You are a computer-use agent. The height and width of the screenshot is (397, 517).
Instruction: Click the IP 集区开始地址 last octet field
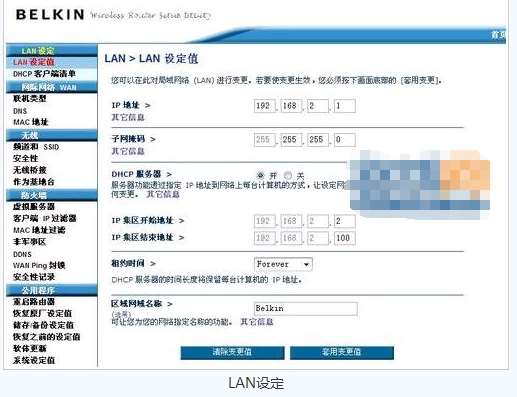click(x=345, y=221)
